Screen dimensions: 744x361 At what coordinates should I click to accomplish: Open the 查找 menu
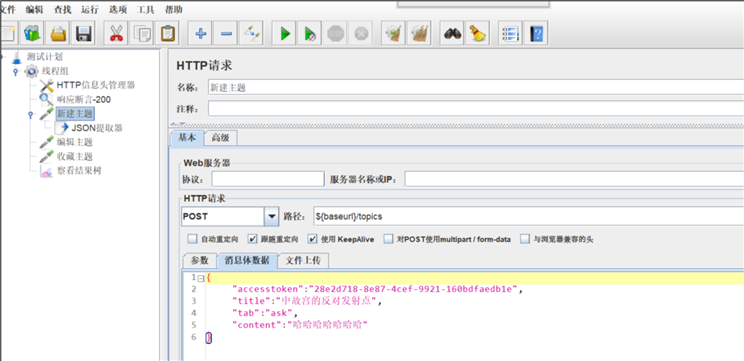62,9
